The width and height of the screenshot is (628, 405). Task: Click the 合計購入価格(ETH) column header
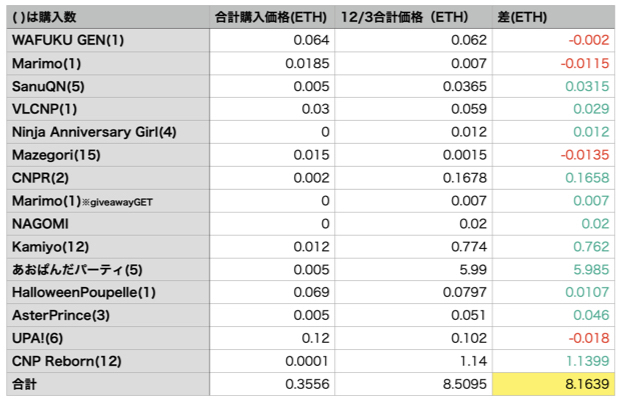(272, 17)
